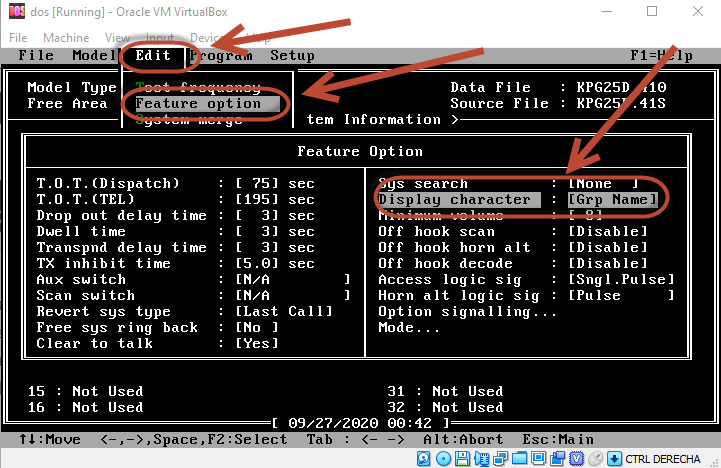Screen dimensions: 721x468
Task: Toggle the Clear to talk Yes value
Action: click(x=257, y=344)
